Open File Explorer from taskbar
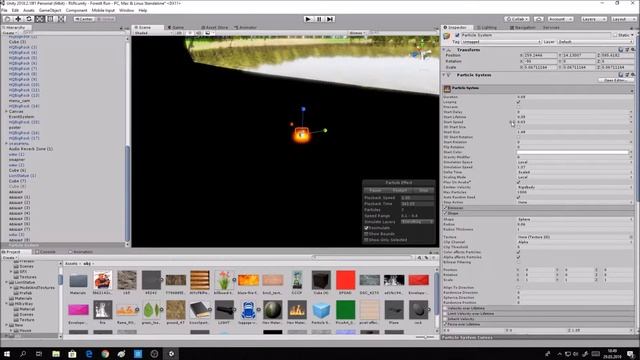Screen dimensions: 640x360 (56, 353)
